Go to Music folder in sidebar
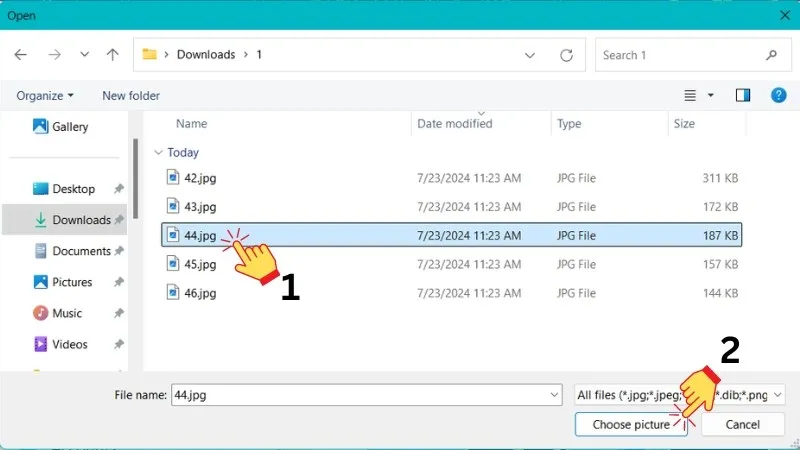 (x=66, y=313)
